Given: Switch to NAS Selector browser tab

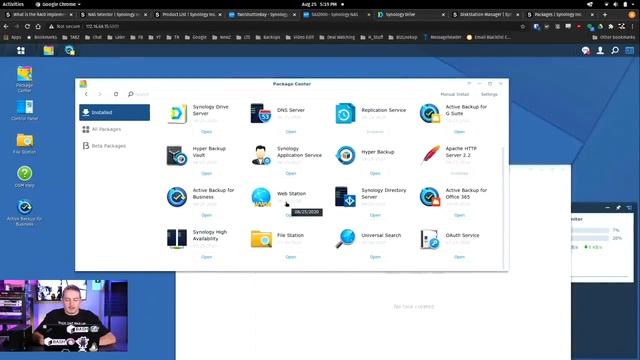Looking at the screenshot, I should tap(112, 14).
